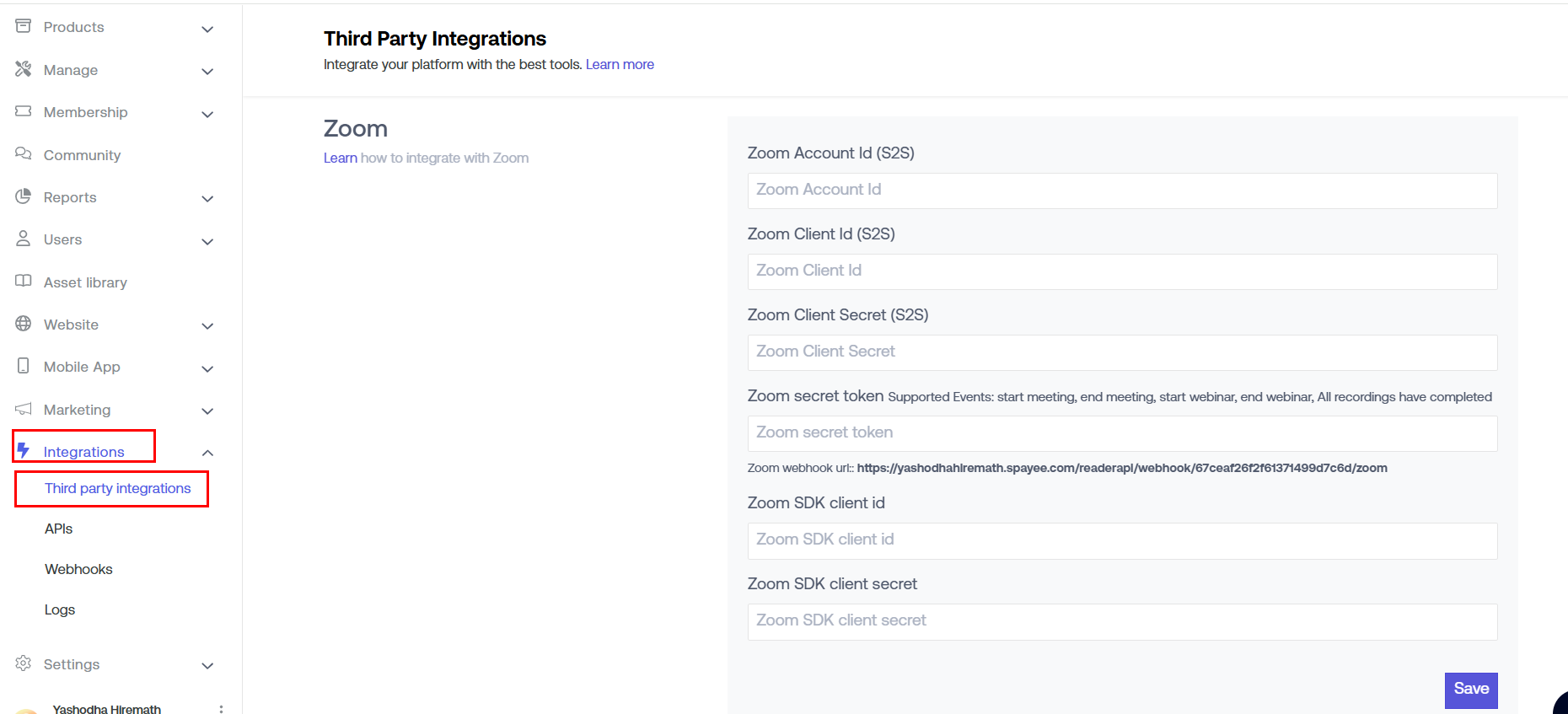The image size is (1568, 714).
Task: Click the Reports pie chart icon
Action: coord(24,196)
